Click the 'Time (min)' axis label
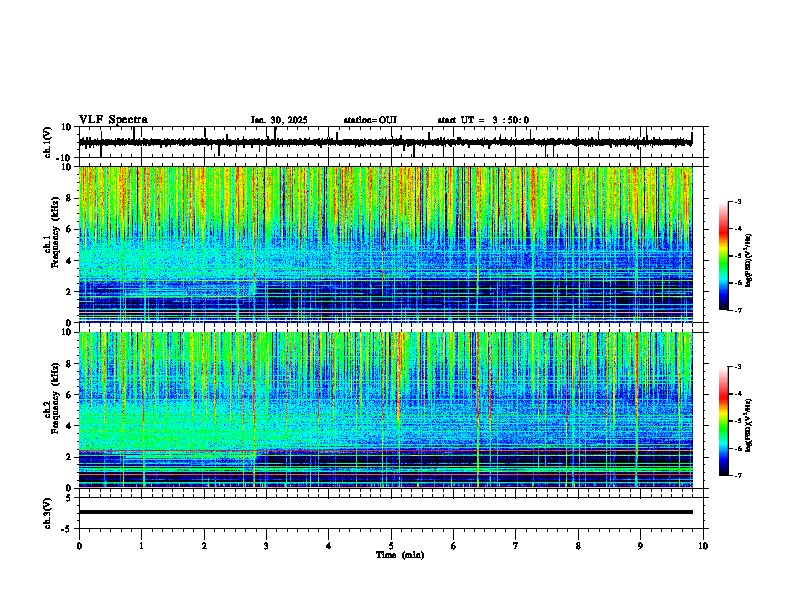Image resolution: width=792 pixels, height=612 pixels. (400, 555)
